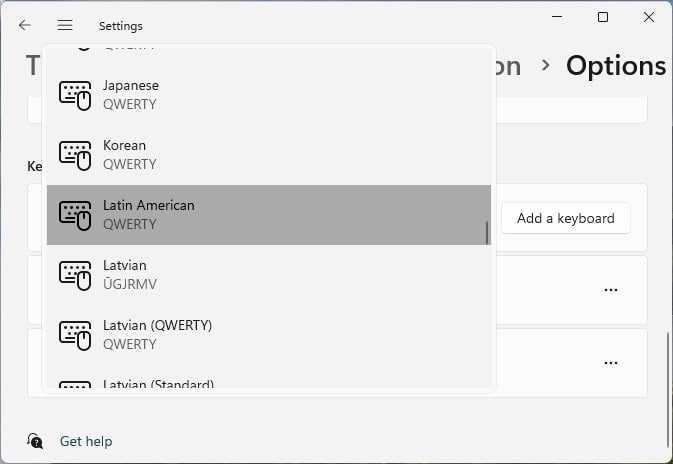Open the upper three-dot options menu

[x=611, y=290]
